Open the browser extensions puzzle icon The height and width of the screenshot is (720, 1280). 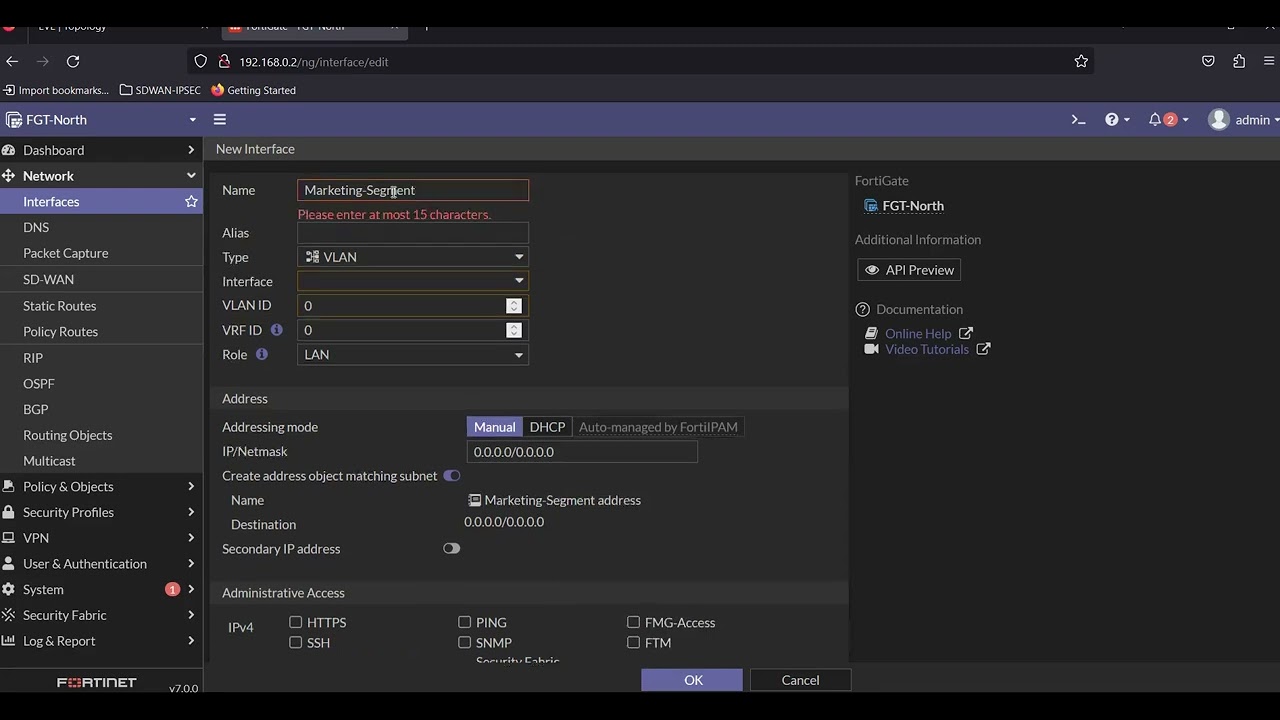(1239, 62)
